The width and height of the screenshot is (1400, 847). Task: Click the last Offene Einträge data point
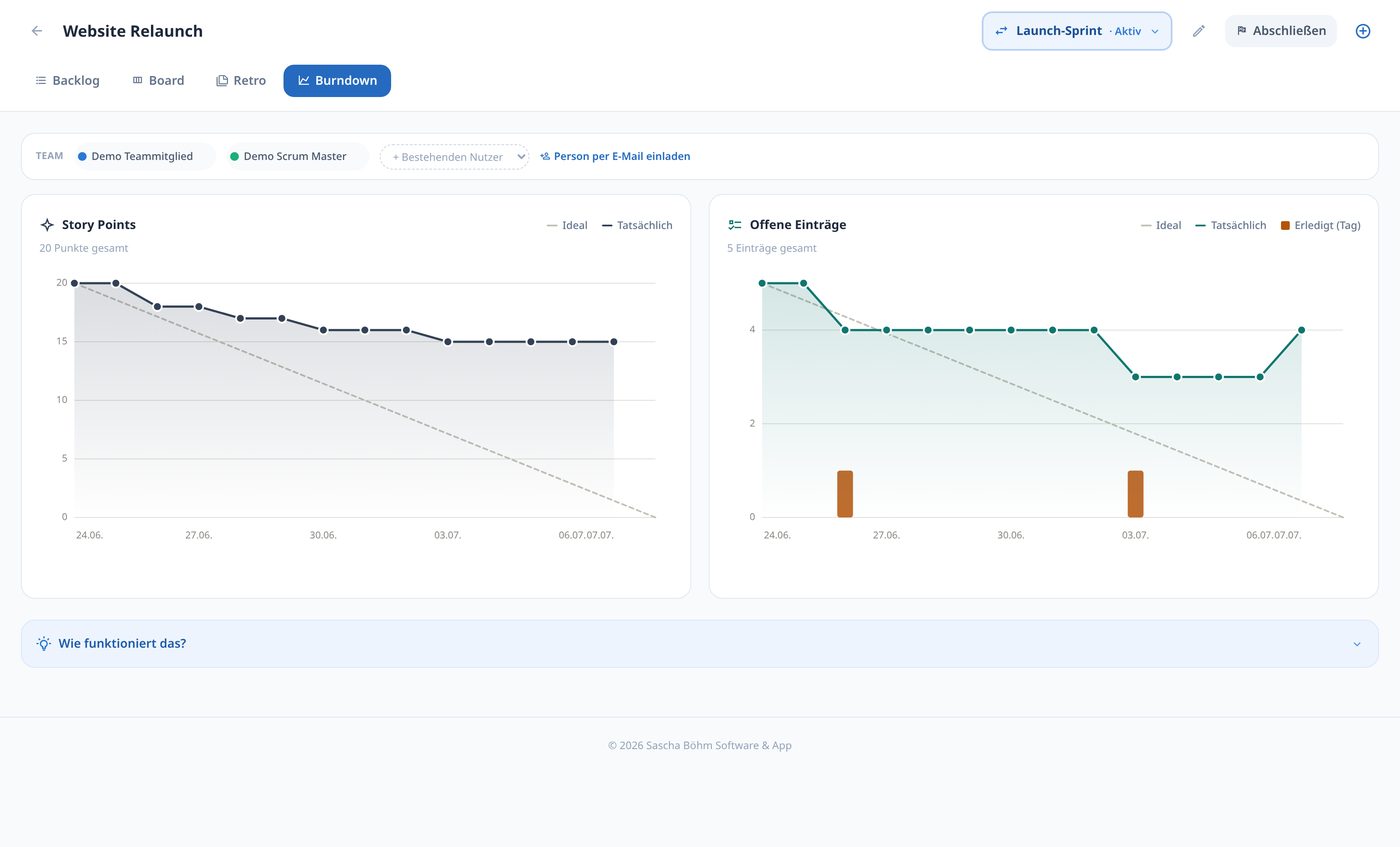tap(1301, 330)
